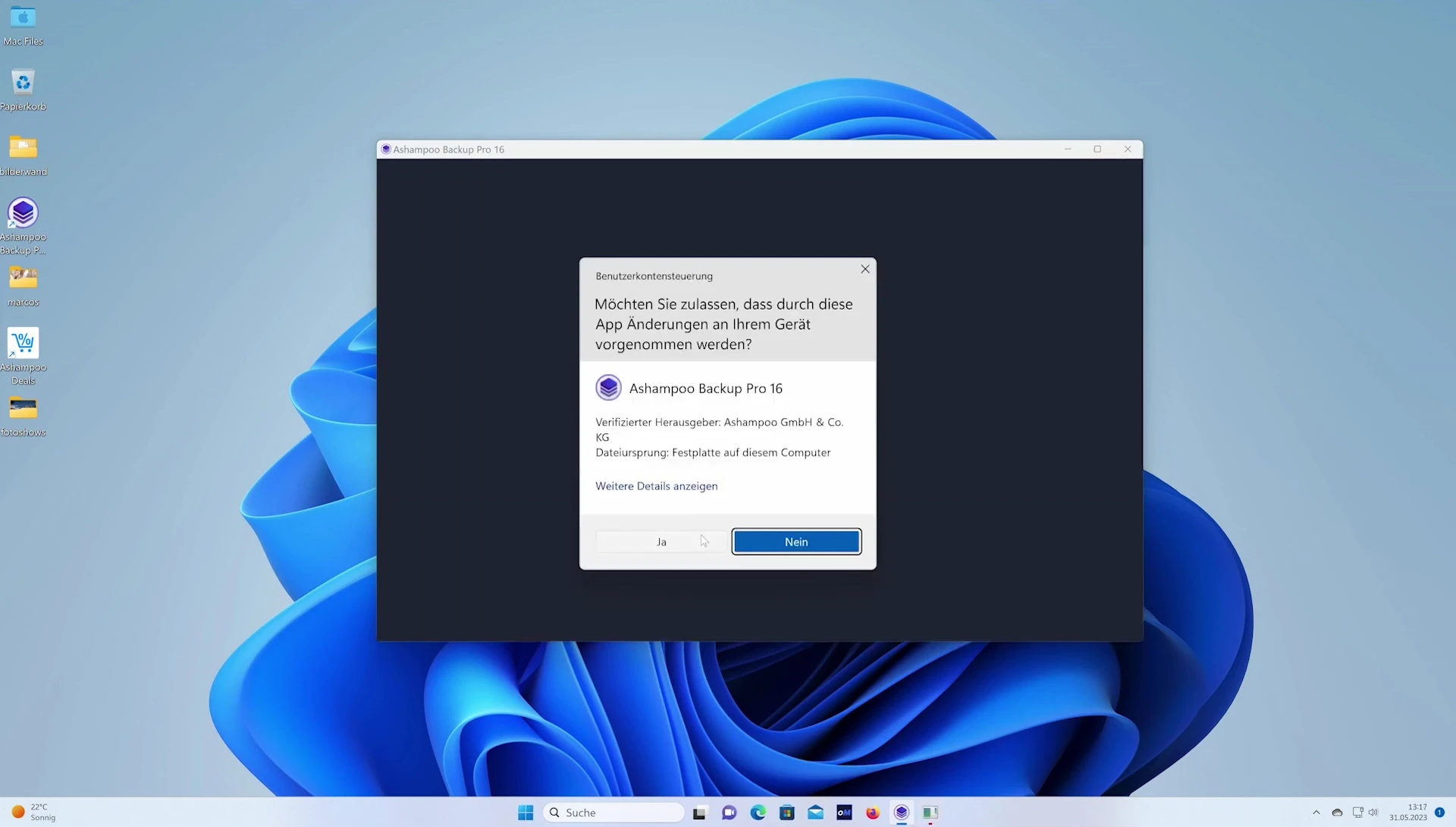The height and width of the screenshot is (827, 1456).
Task: Open Ashampoo Backup Pro desktop shortcut
Action: [x=23, y=214]
